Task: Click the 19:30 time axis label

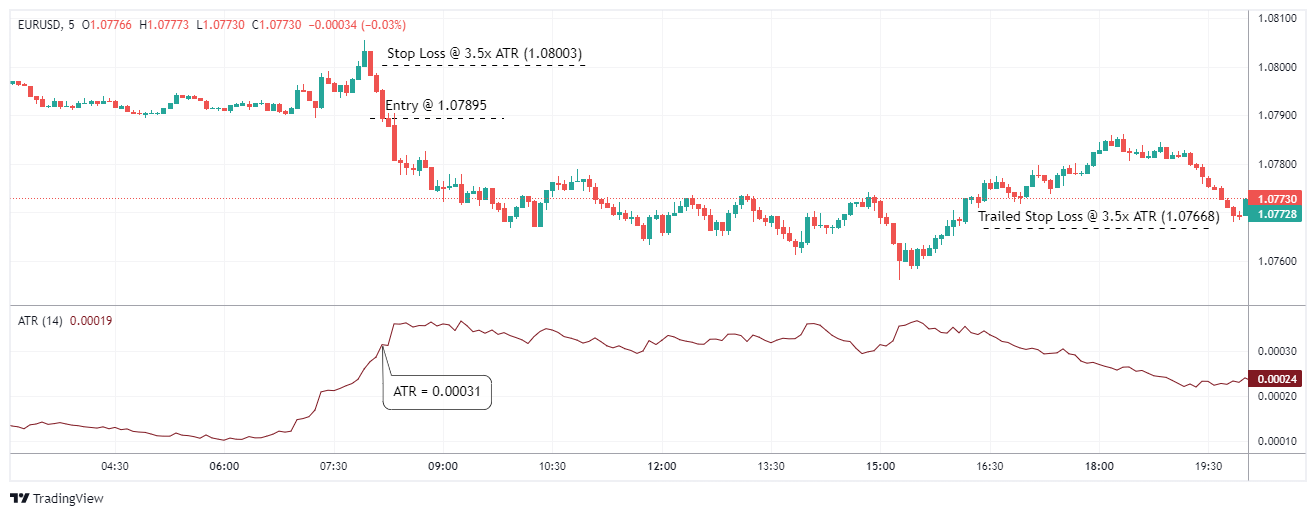Action: (1208, 466)
